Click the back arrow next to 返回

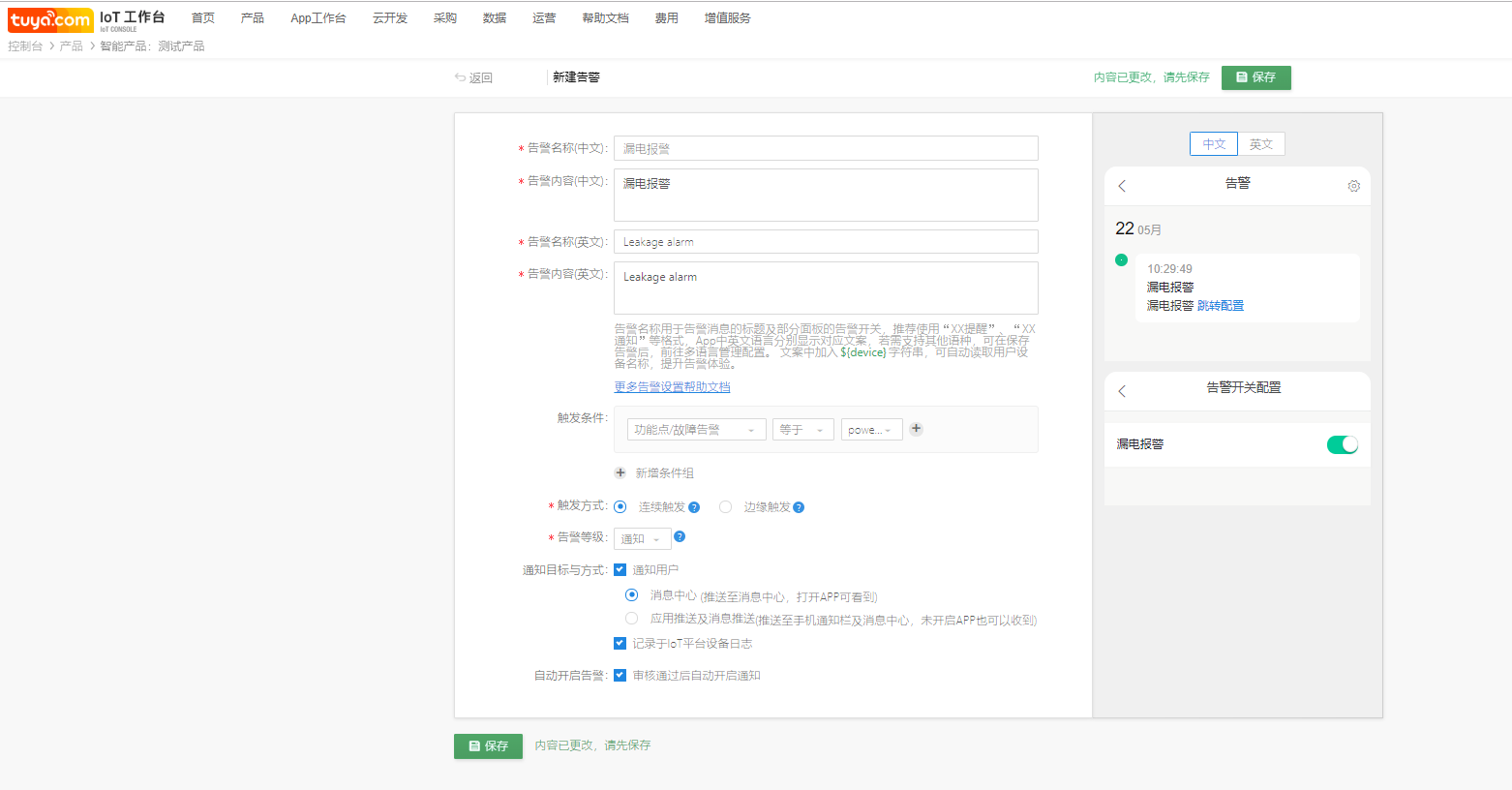coord(461,77)
